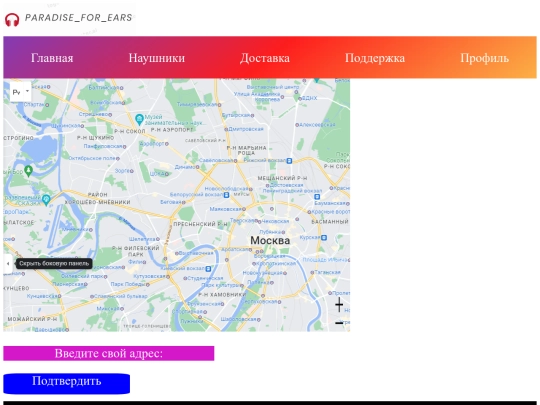The image size is (540, 405).
Task: Click the ВДНХ metro label
Action: [310, 98]
